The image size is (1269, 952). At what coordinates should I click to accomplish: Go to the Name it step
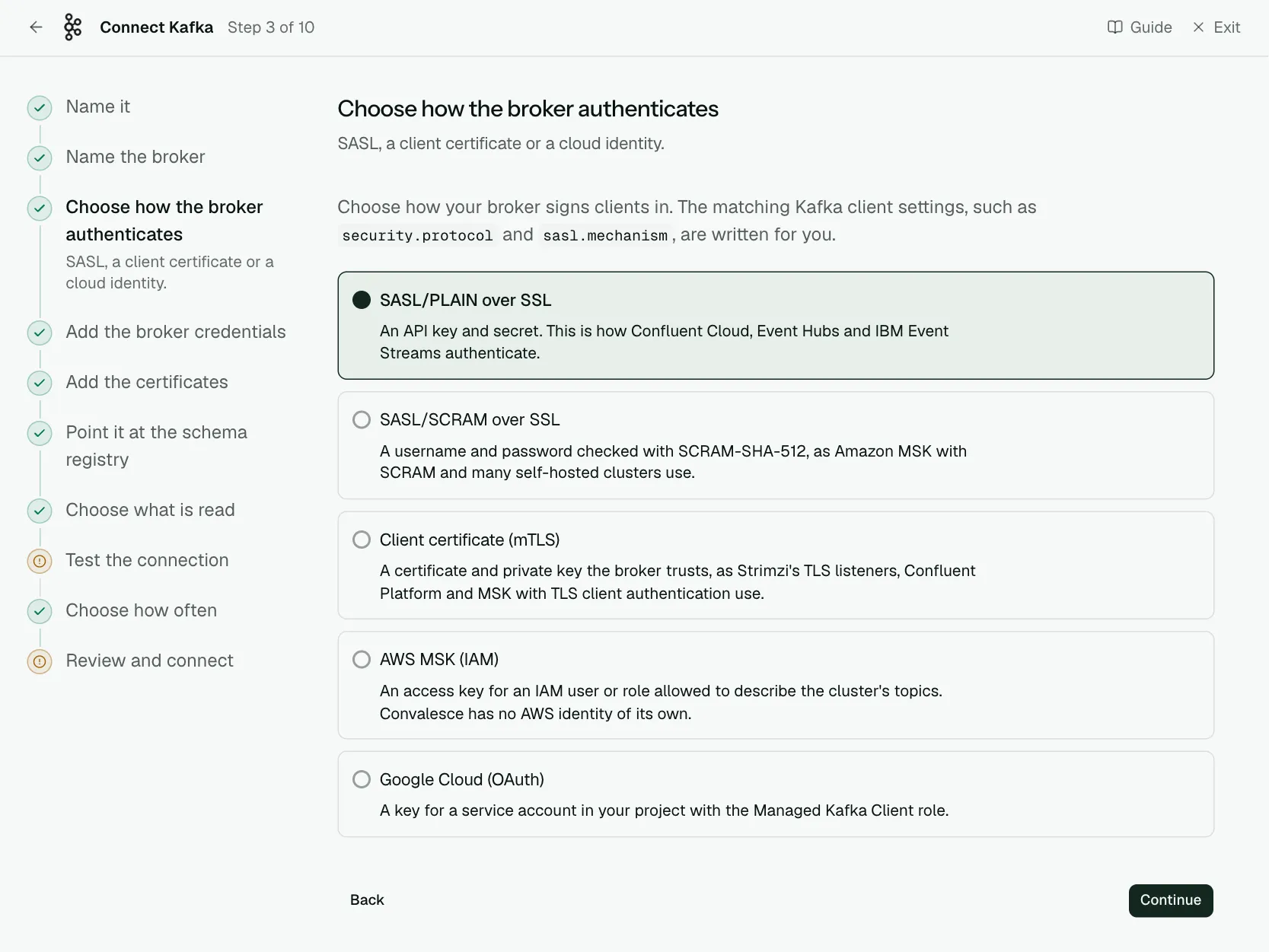point(97,107)
